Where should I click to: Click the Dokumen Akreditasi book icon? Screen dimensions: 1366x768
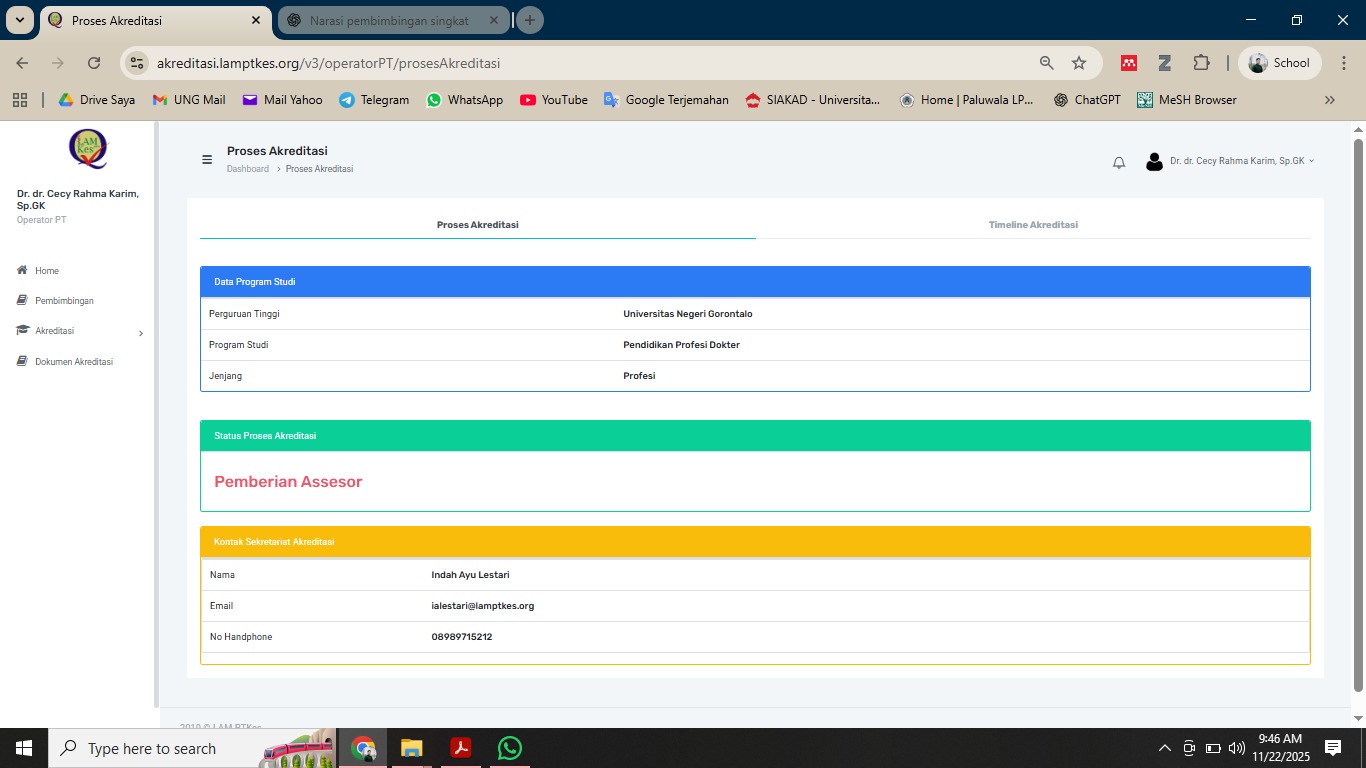click(22, 361)
